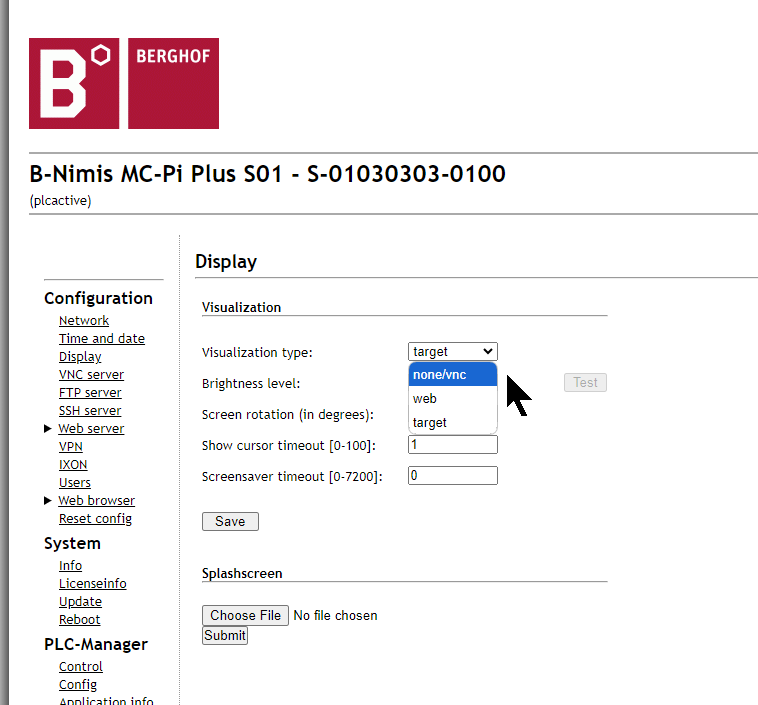Click the B-Nimis MC-Pi Plus S01 title
This screenshot has width=758, height=705.
[267, 174]
